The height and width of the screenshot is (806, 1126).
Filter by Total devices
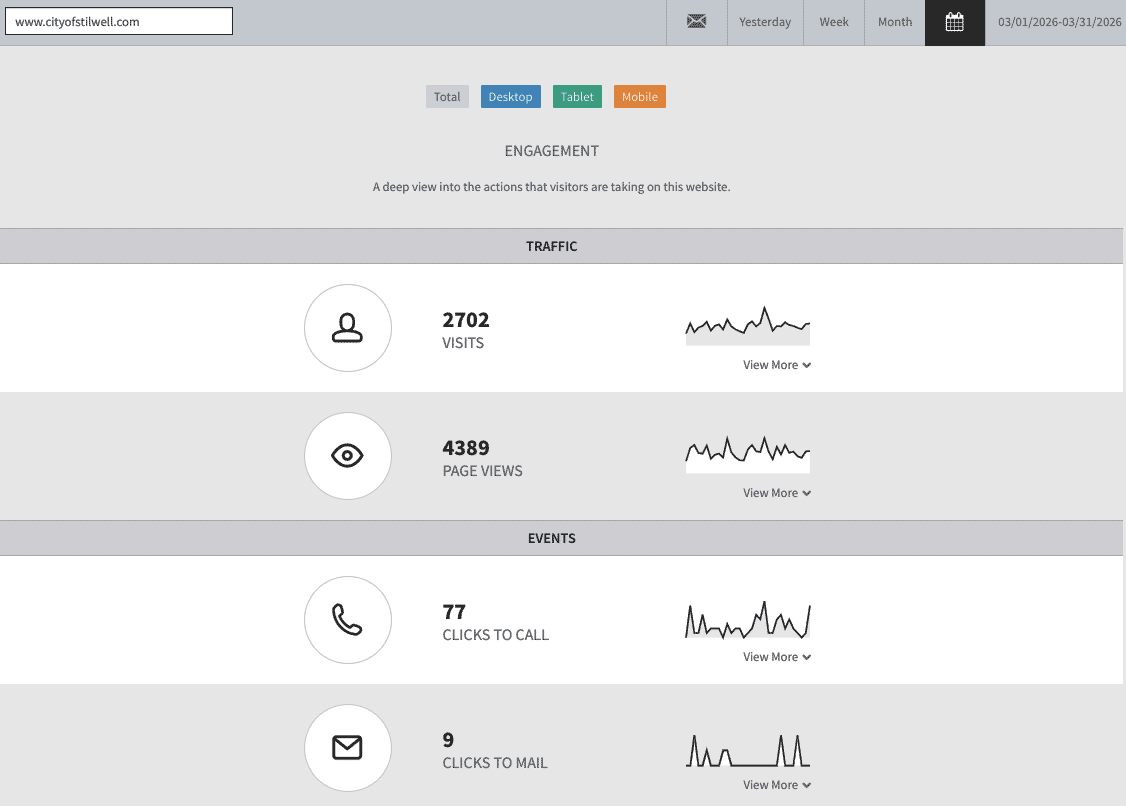click(447, 96)
